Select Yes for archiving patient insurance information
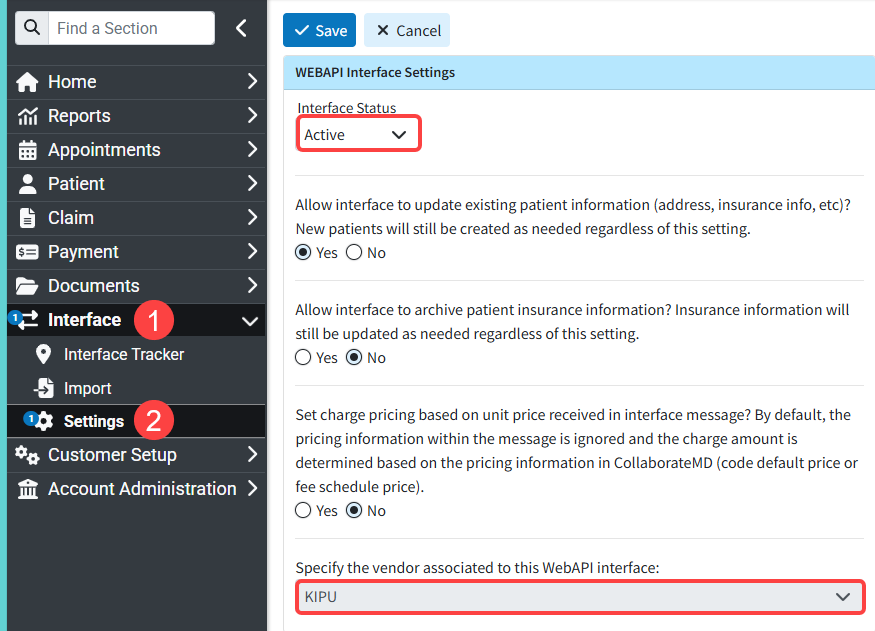Image resolution: width=875 pixels, height=631 pixels. click(x=303, y=358)
